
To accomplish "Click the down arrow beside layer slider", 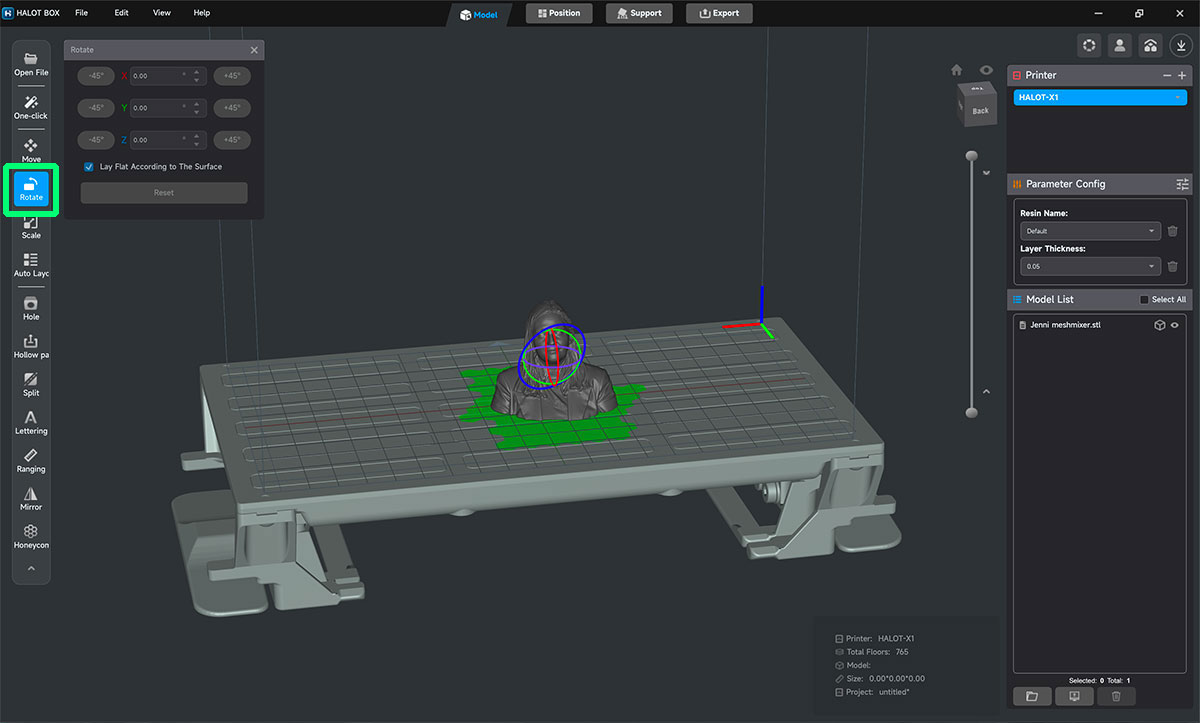I will pyautogui.click(x=986, y=171).
